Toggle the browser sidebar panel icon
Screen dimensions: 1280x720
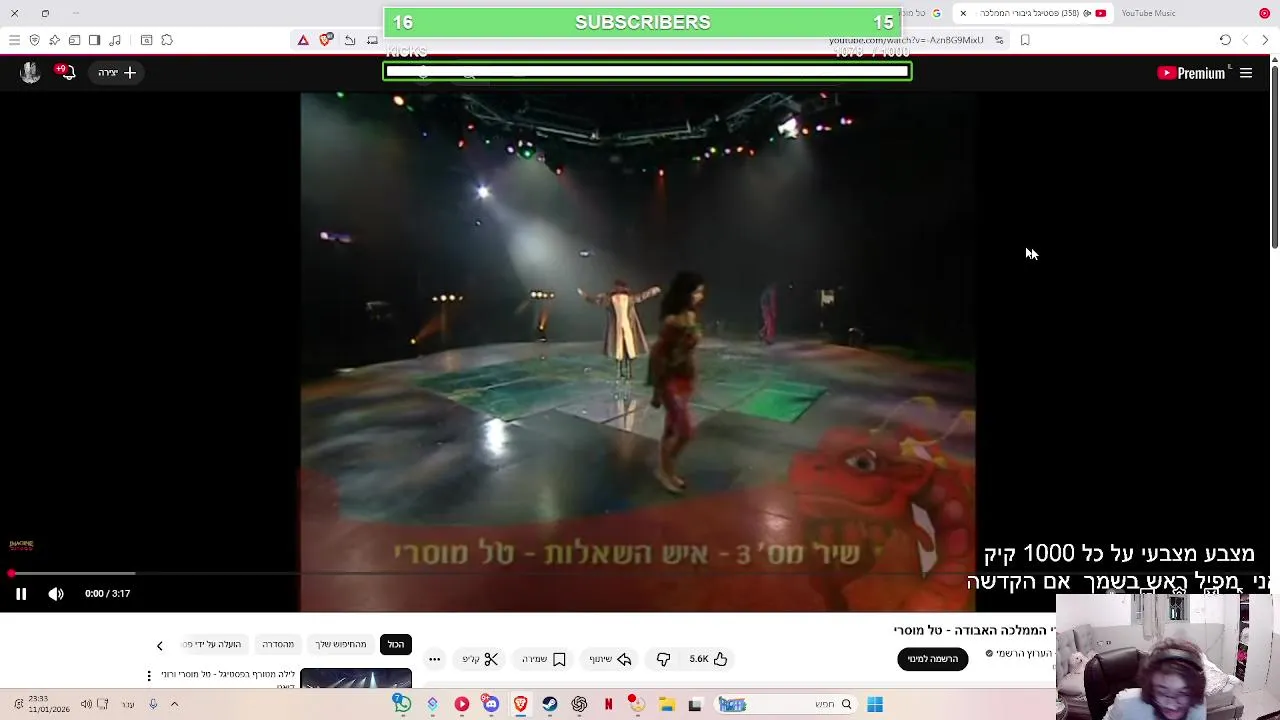pyautogui.click(x=94, y=40)
